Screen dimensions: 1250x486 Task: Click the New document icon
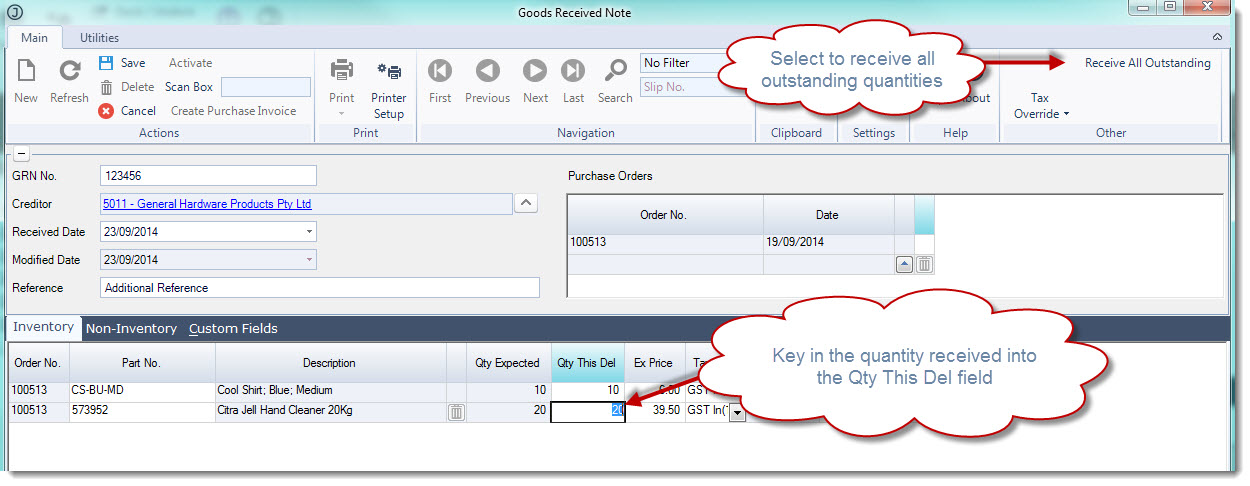[x=26, y=72]
